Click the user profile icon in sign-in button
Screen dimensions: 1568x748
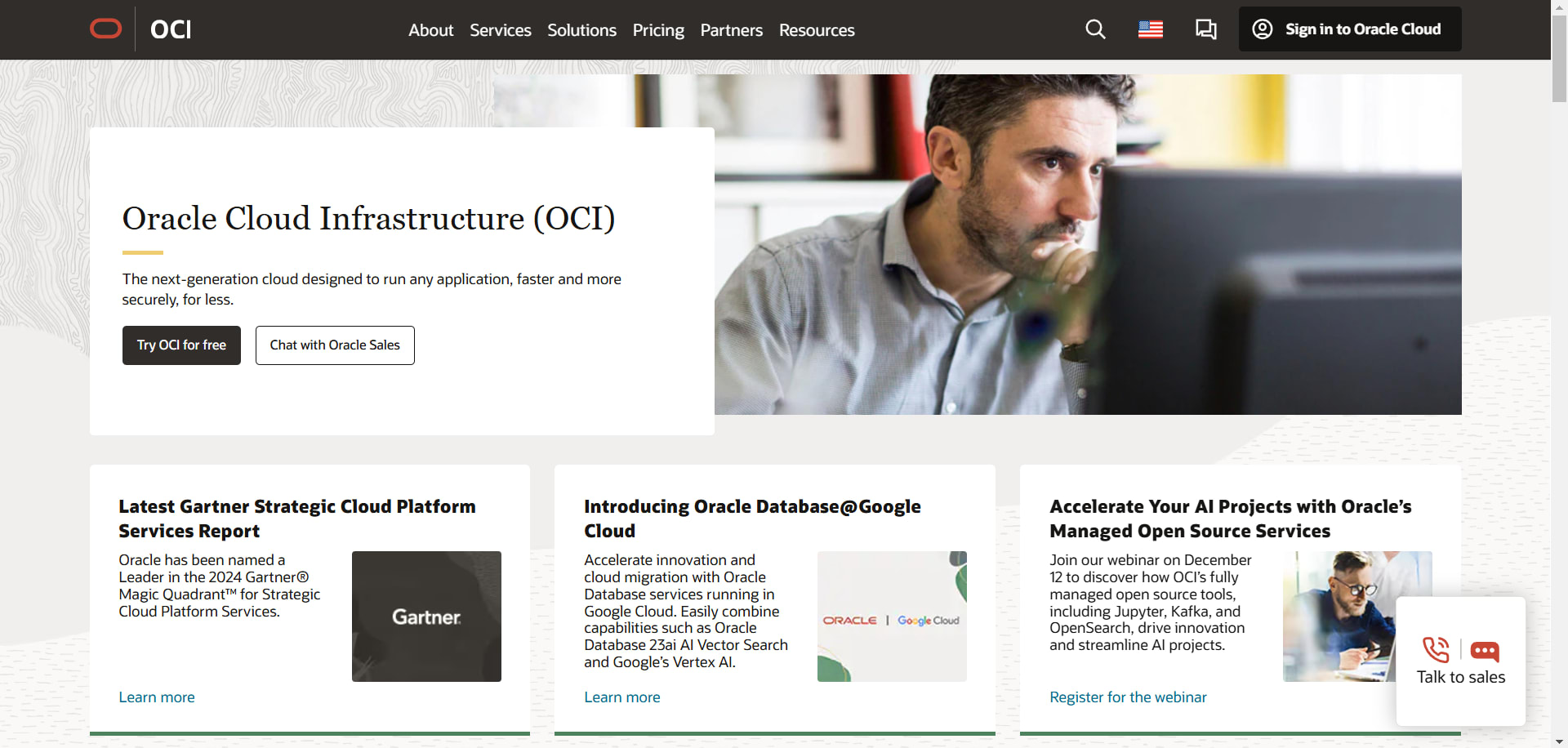1263,29
